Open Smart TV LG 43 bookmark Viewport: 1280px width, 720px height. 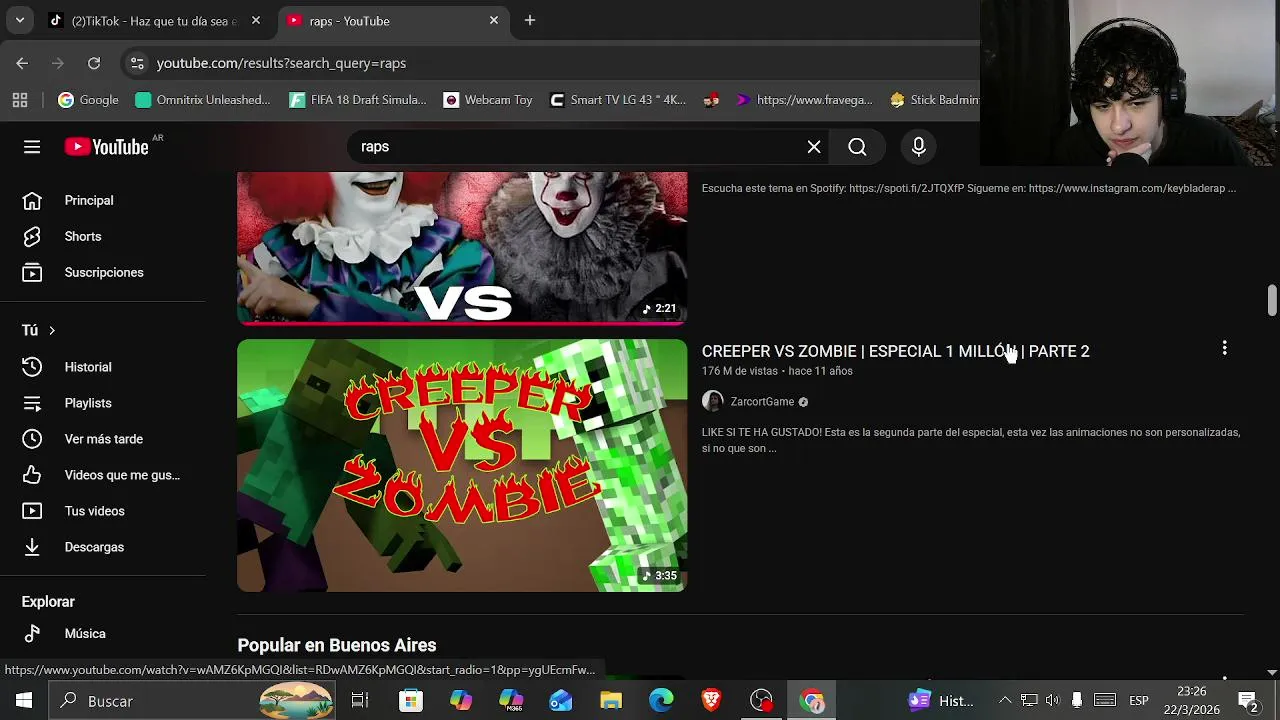(618, 100)
